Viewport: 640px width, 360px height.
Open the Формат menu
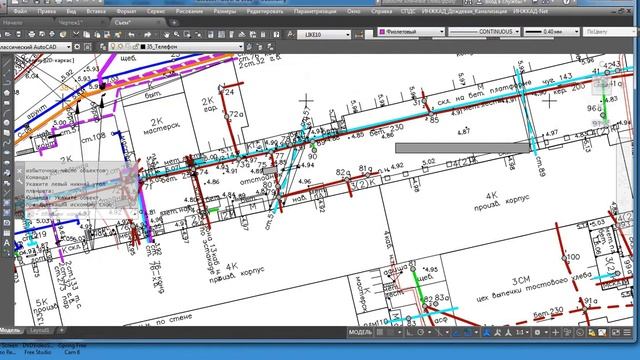click(x=126, y=11)
